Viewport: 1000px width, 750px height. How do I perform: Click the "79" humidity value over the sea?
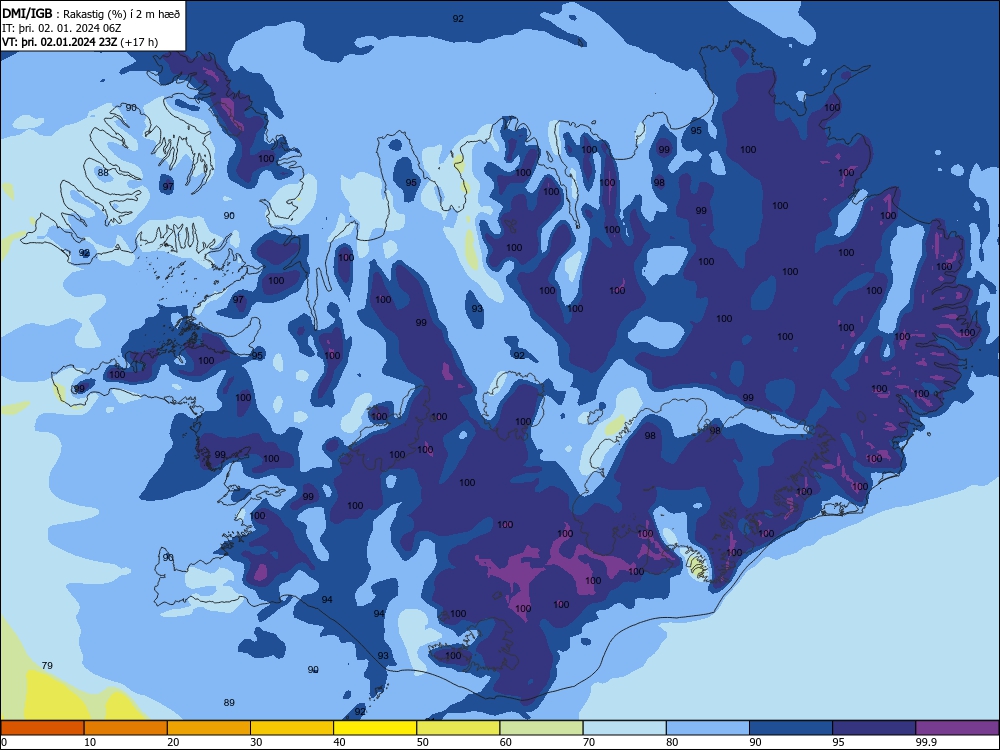[47, 666]
